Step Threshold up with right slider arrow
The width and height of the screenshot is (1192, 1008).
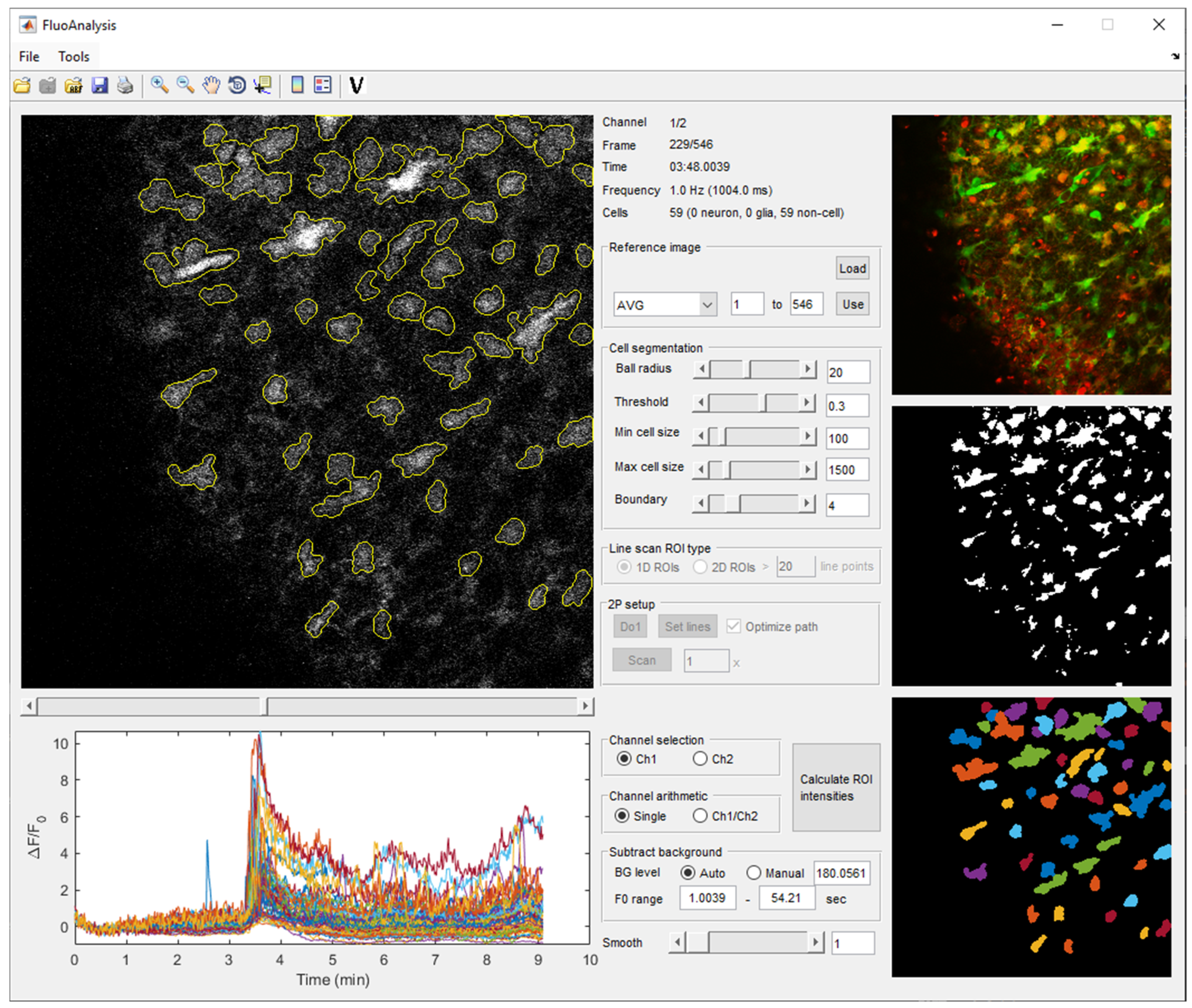[807, 402]
